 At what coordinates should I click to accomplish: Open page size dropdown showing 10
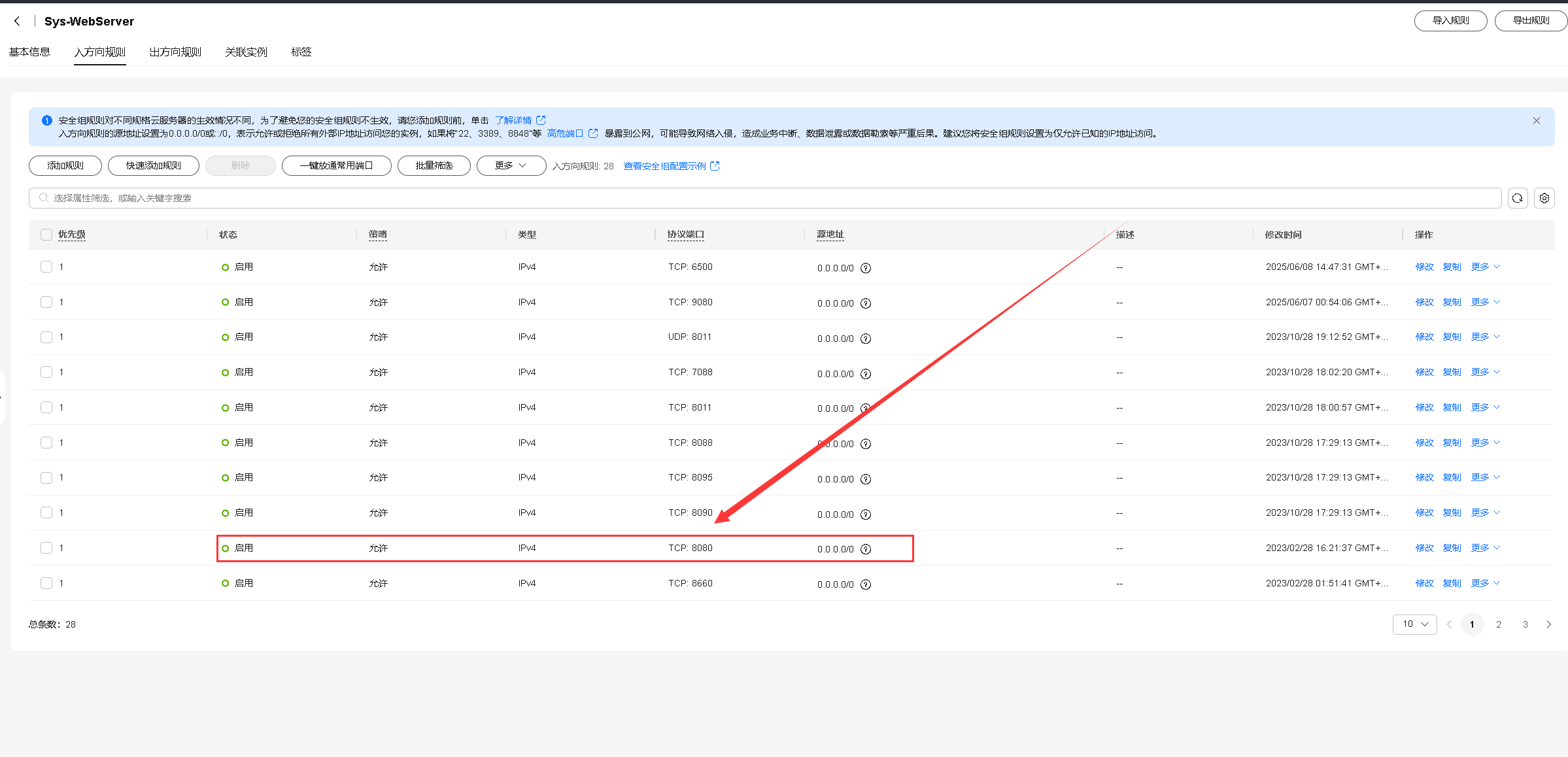[1414, 624]
